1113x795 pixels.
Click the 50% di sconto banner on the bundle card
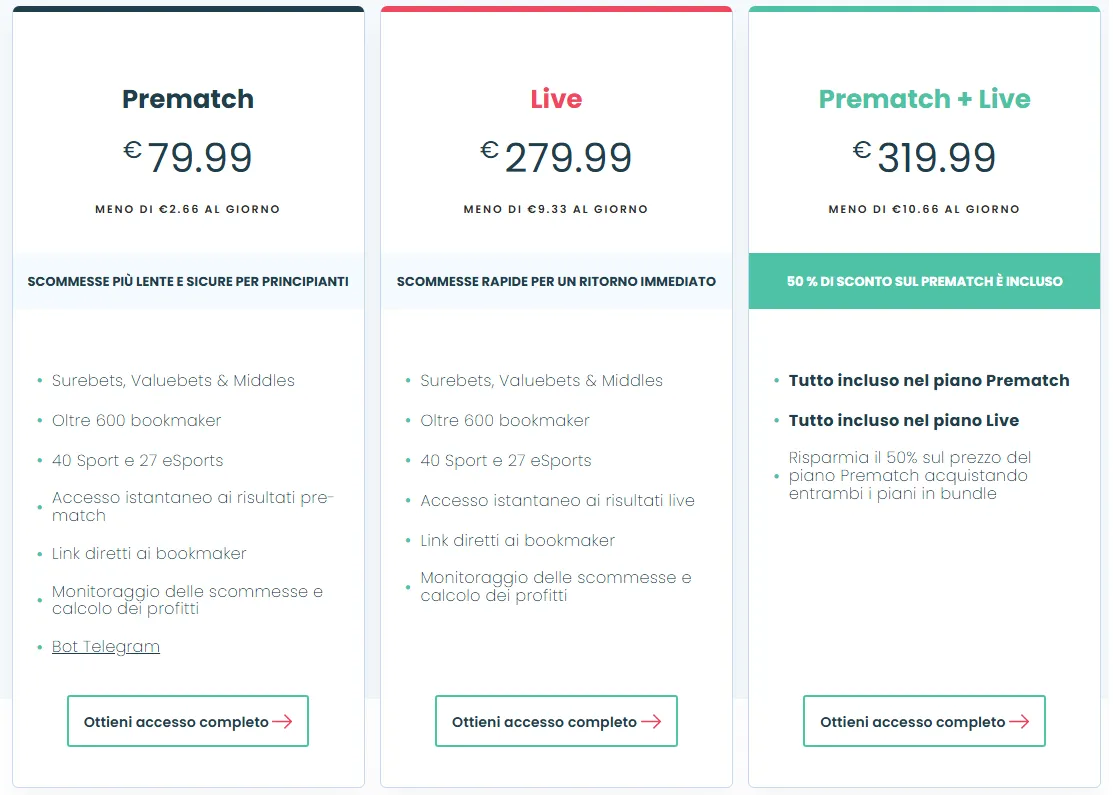[x=923, y=281]
